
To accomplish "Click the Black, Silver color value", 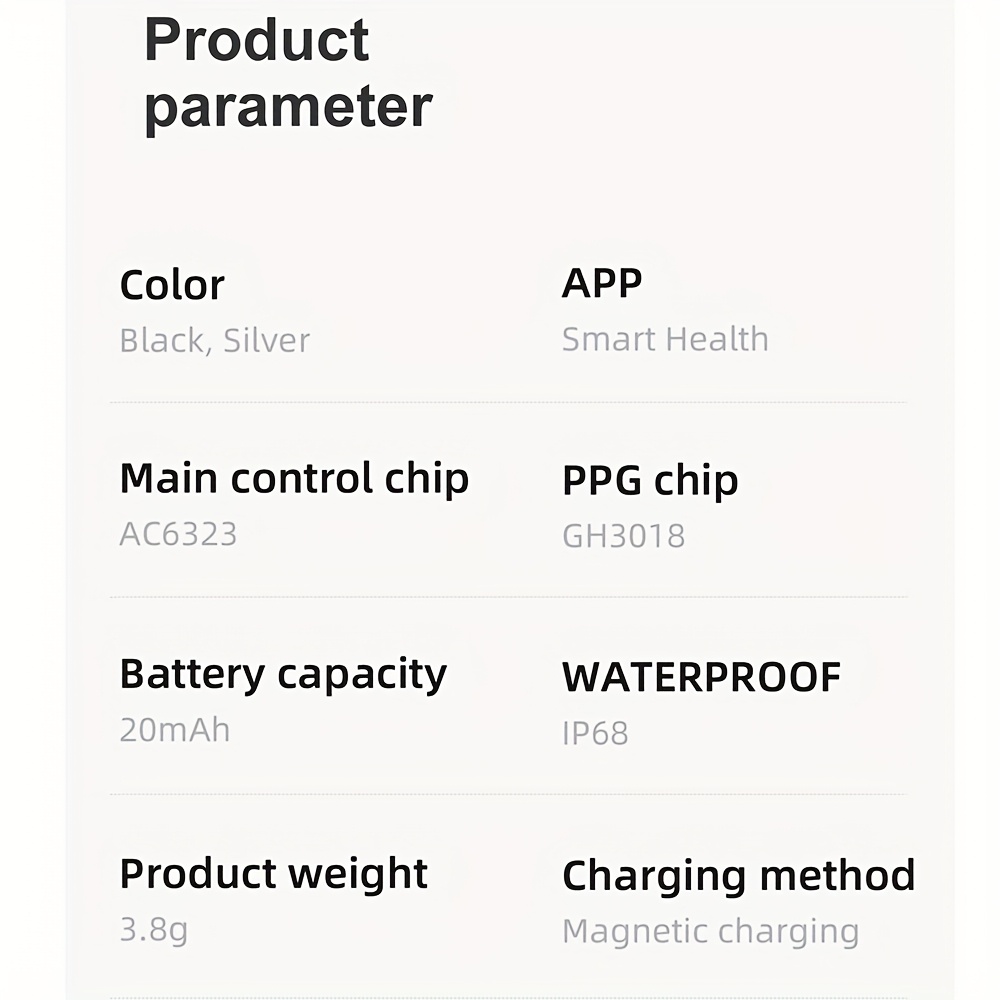I will pyautogui.click(x=215, y=340).
